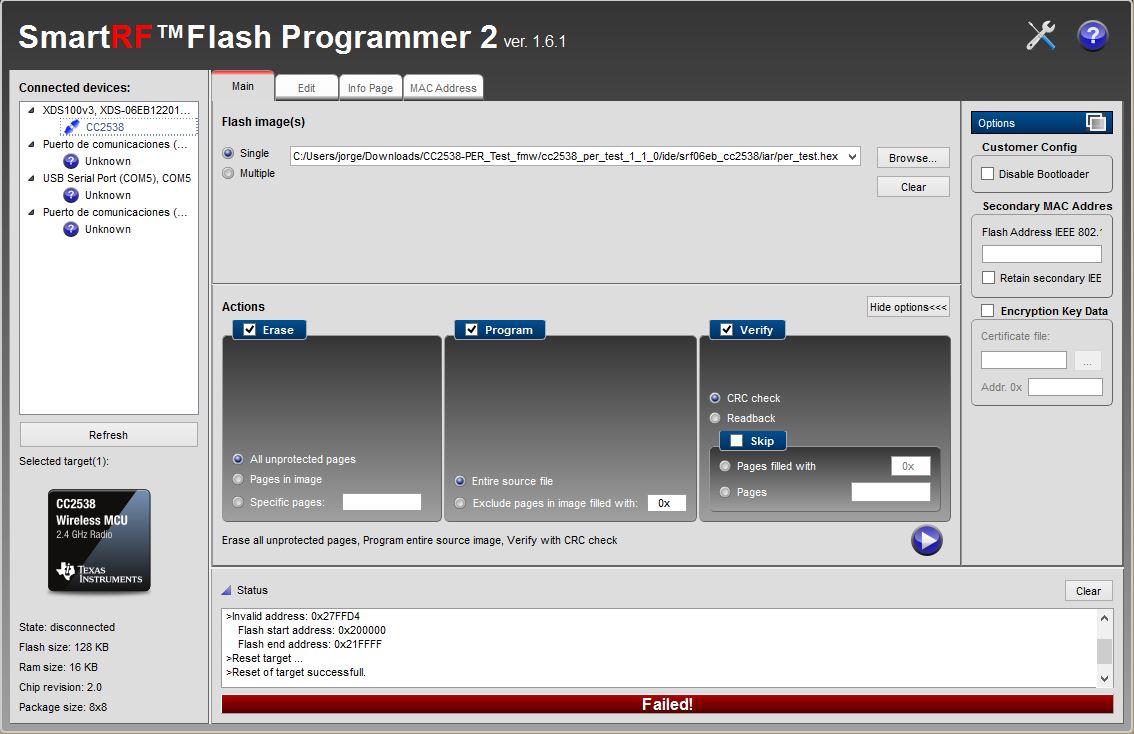Select CRC check radio
This screenshot has width=1134, height=734.
pos(715,398)
